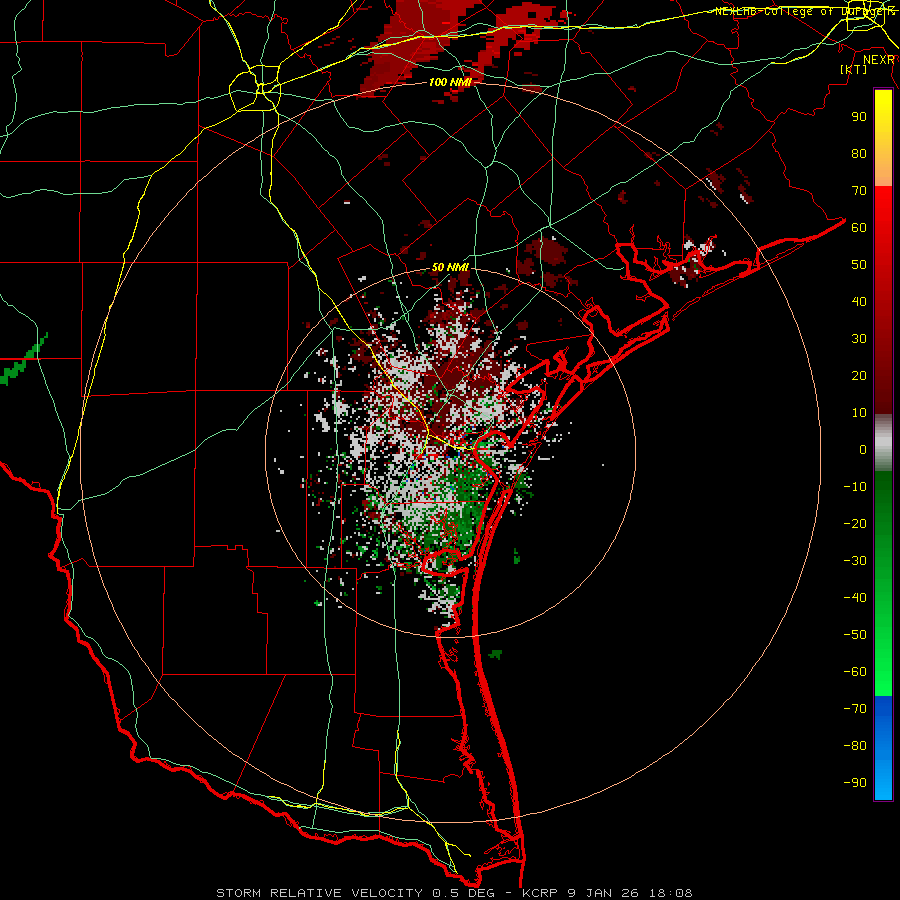Click the "KCRP 9 JAN 26 18:08" timestamp text

tap(607, 893)
